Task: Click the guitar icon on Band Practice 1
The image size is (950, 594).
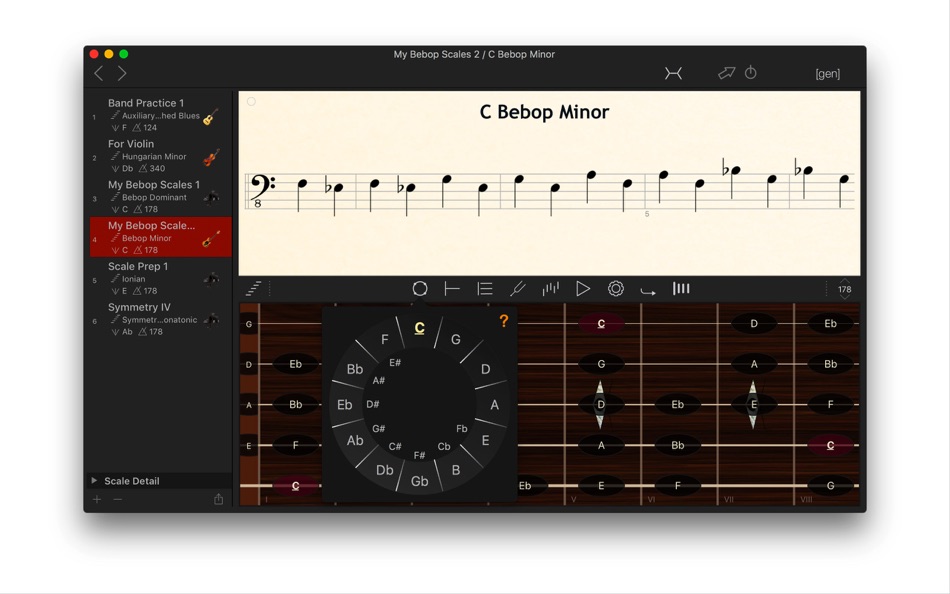Action: [210, 116]
